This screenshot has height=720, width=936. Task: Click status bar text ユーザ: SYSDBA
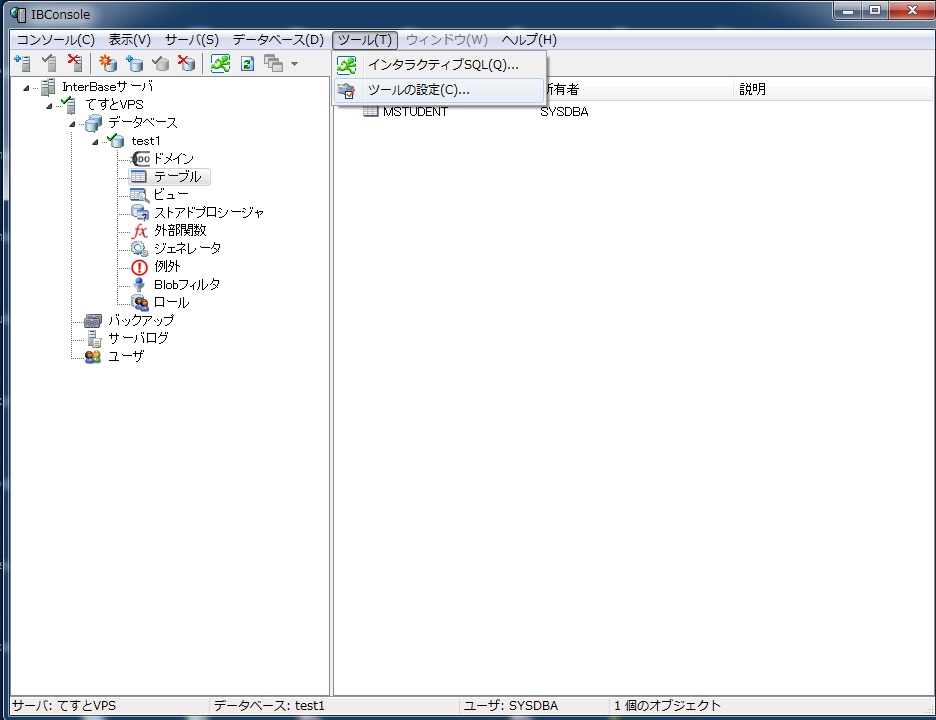(x=511, y=706)
